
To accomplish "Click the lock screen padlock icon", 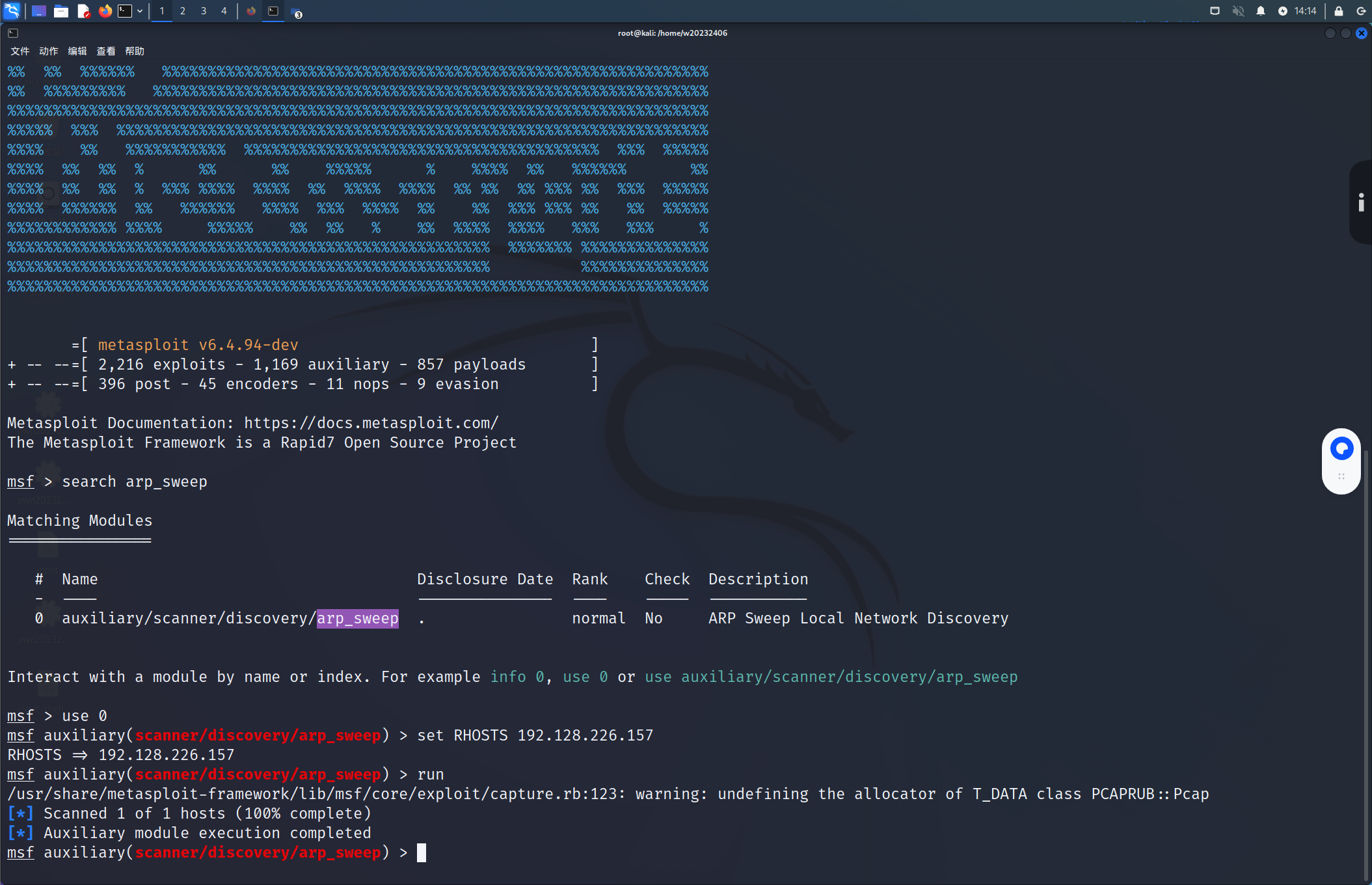I will (1339, 11).
